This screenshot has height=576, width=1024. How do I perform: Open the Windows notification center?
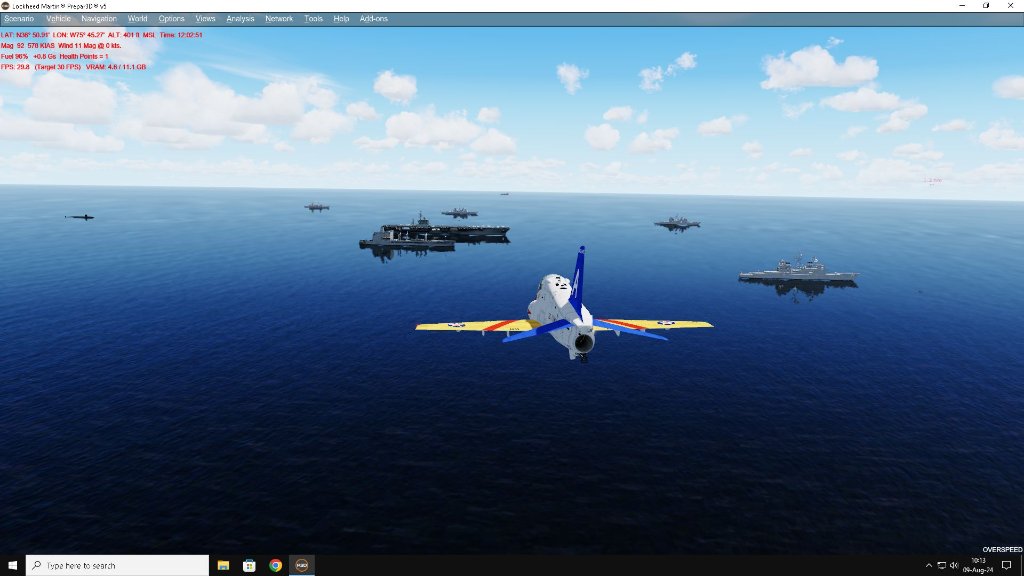(x=1006, y=565)
